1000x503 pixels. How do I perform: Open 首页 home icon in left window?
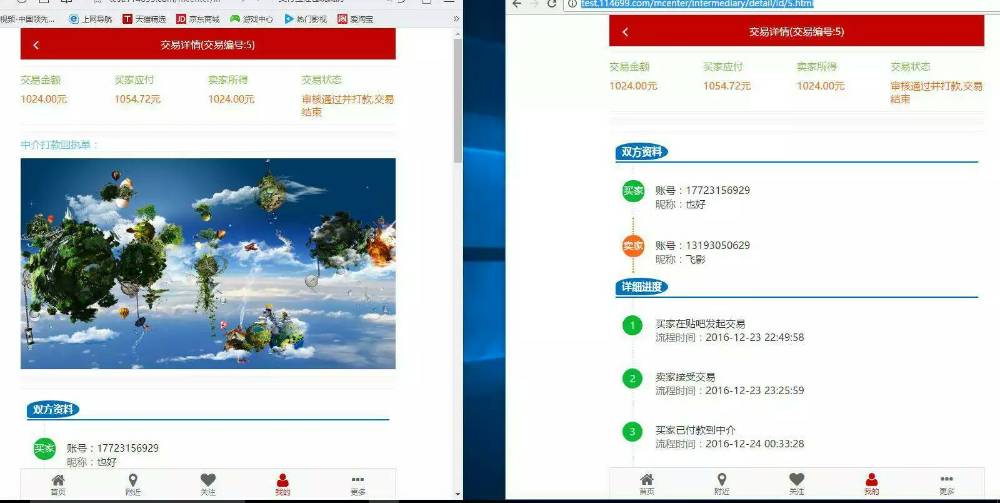coord(58,485)
